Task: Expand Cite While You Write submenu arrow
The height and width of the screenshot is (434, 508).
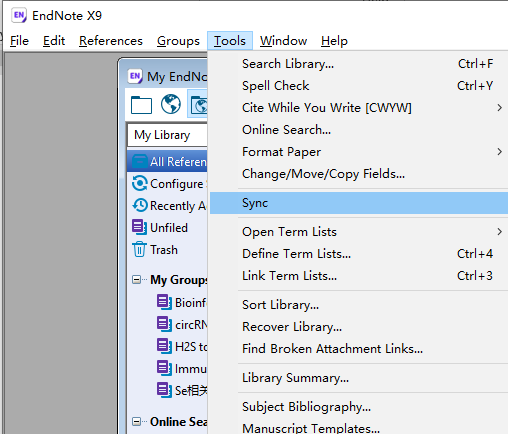Action: click(499, 108)
